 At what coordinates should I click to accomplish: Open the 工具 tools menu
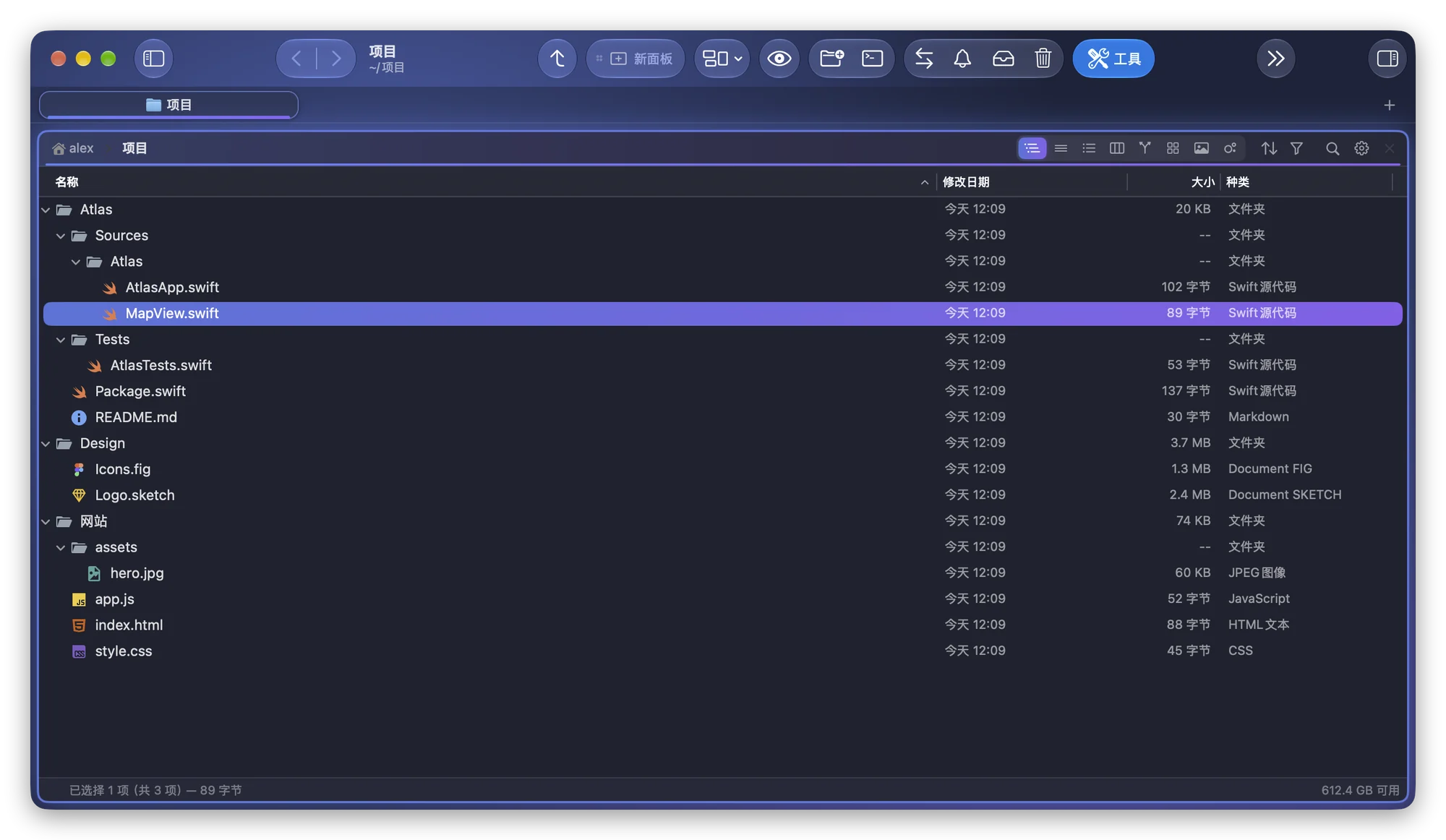(x=1113, y=59)
